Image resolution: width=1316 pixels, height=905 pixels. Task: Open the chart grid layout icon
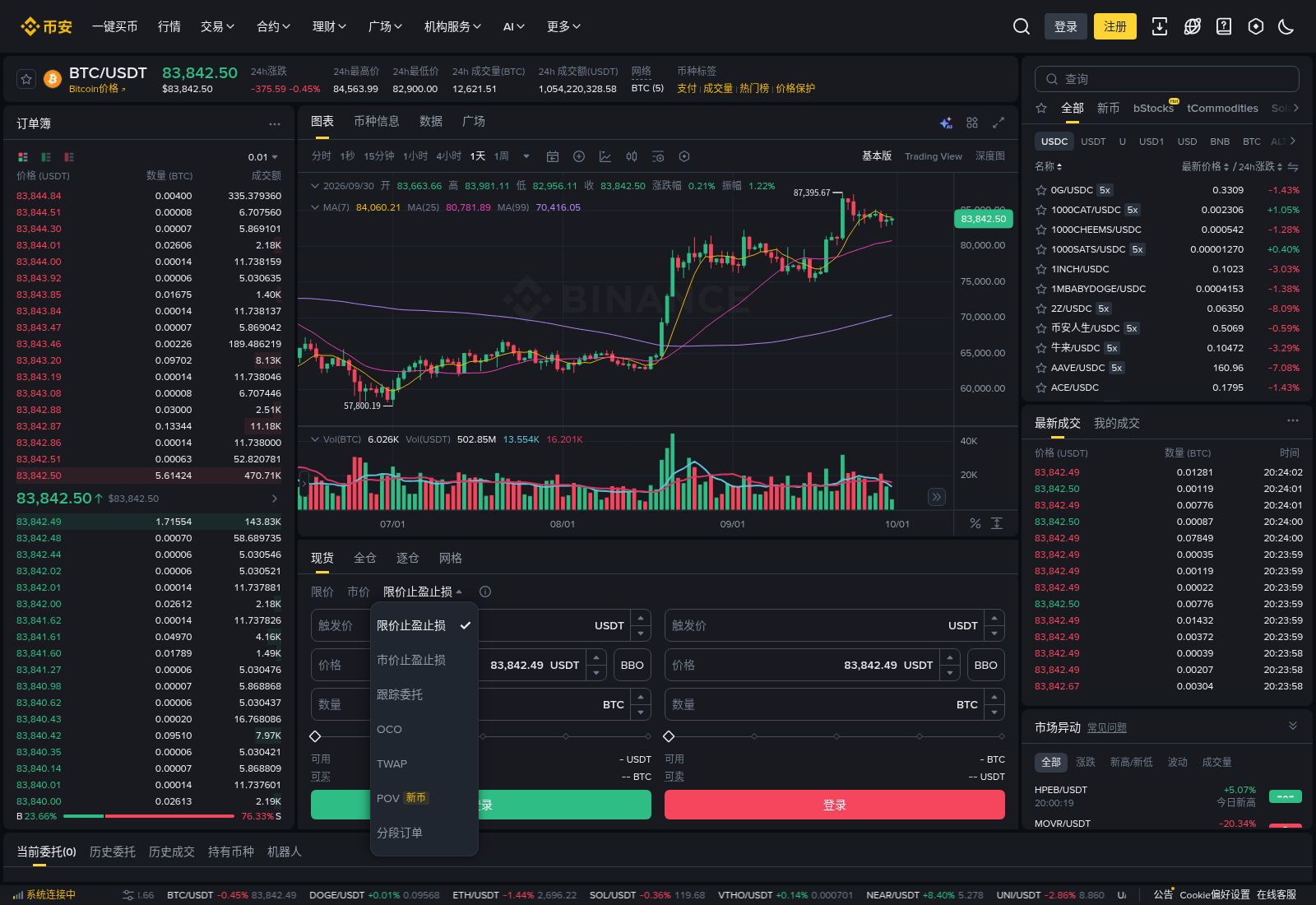click(x=972, y=123)
